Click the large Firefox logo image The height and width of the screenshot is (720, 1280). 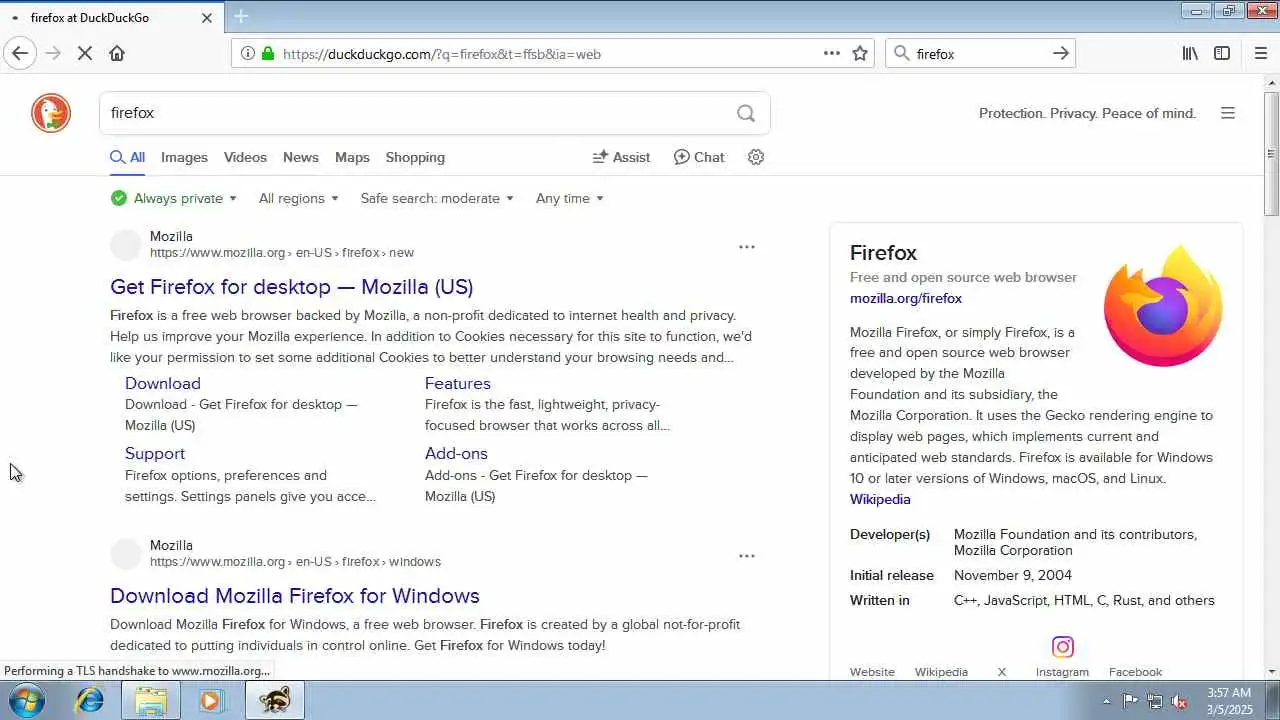[1163, 306]
